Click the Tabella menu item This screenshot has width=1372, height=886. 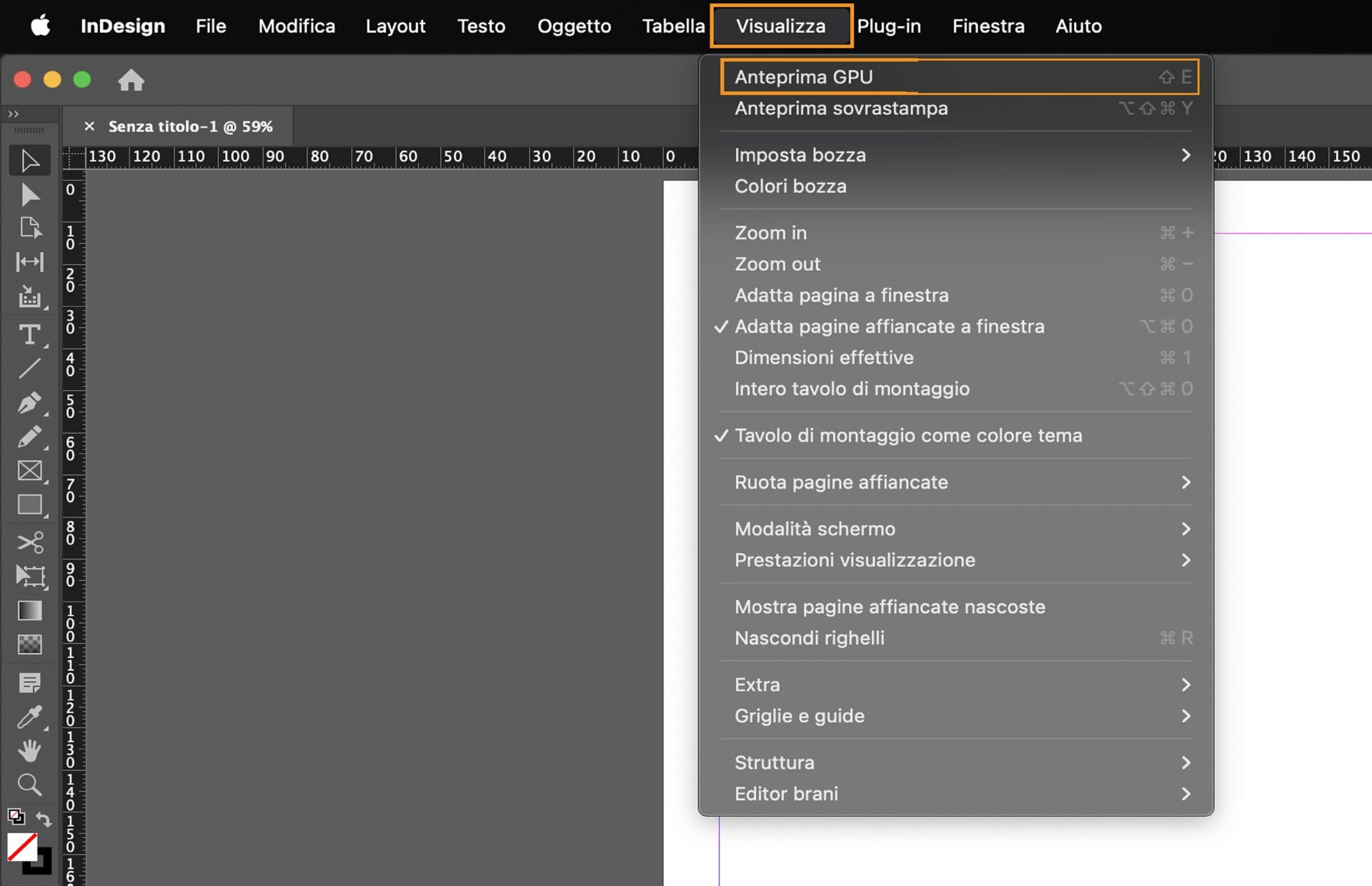click(672, 26)
